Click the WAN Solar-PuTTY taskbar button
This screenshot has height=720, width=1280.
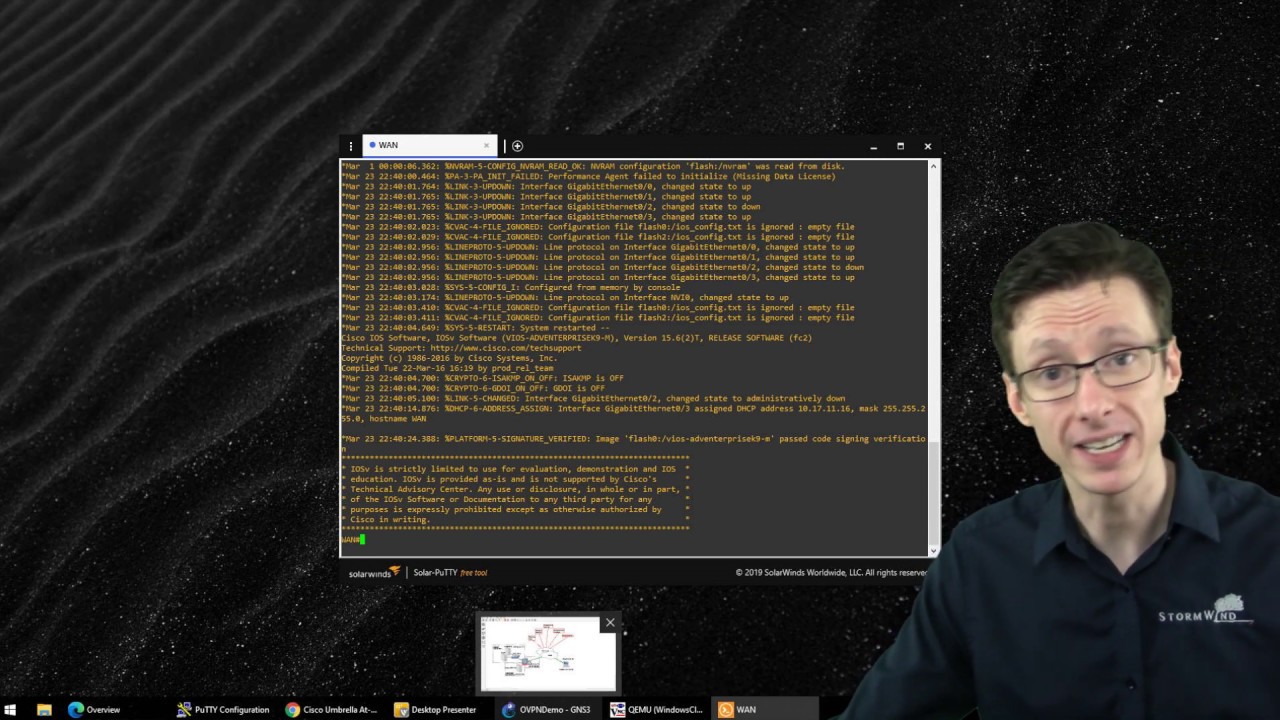765,709
